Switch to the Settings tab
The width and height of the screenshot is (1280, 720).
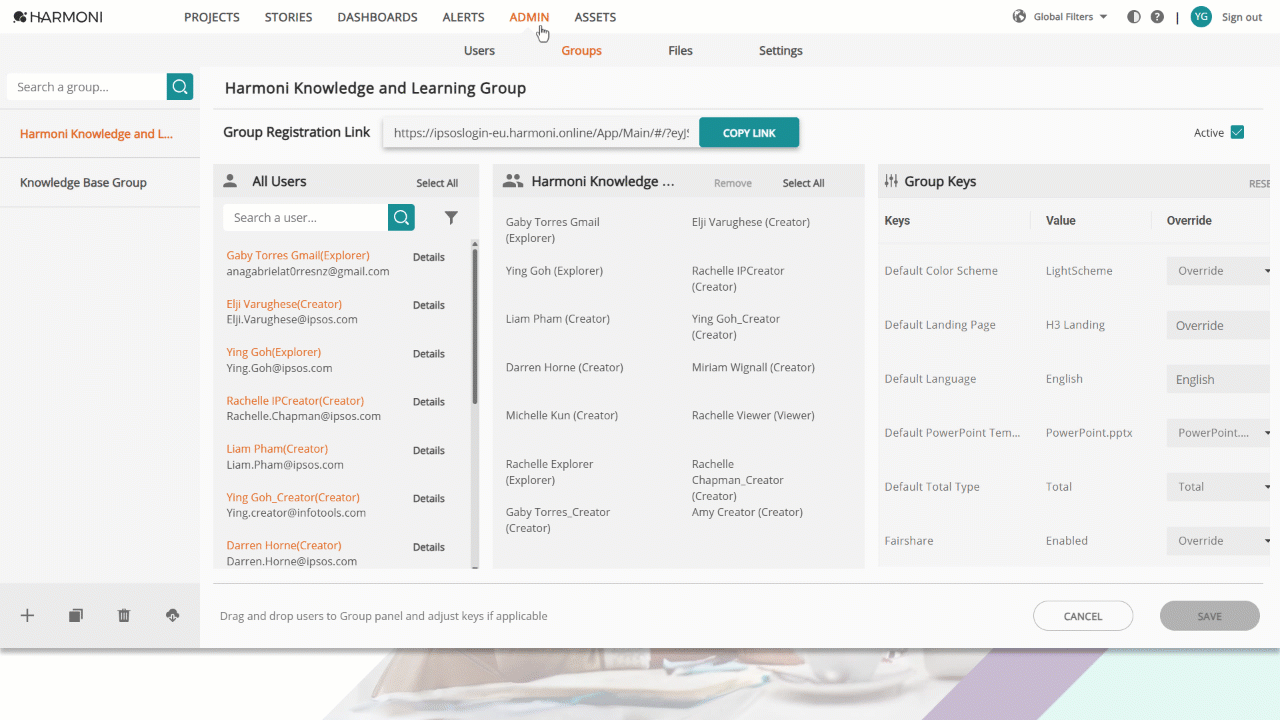780,50
